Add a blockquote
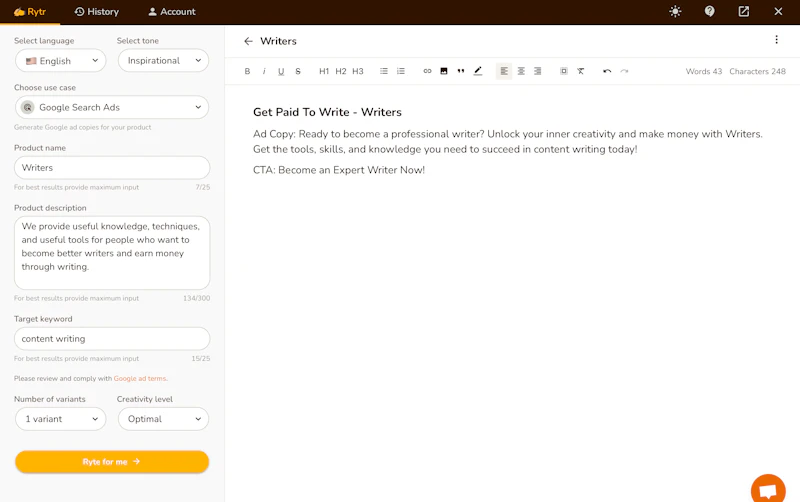The image size is (800, 502). click(461, 71)
